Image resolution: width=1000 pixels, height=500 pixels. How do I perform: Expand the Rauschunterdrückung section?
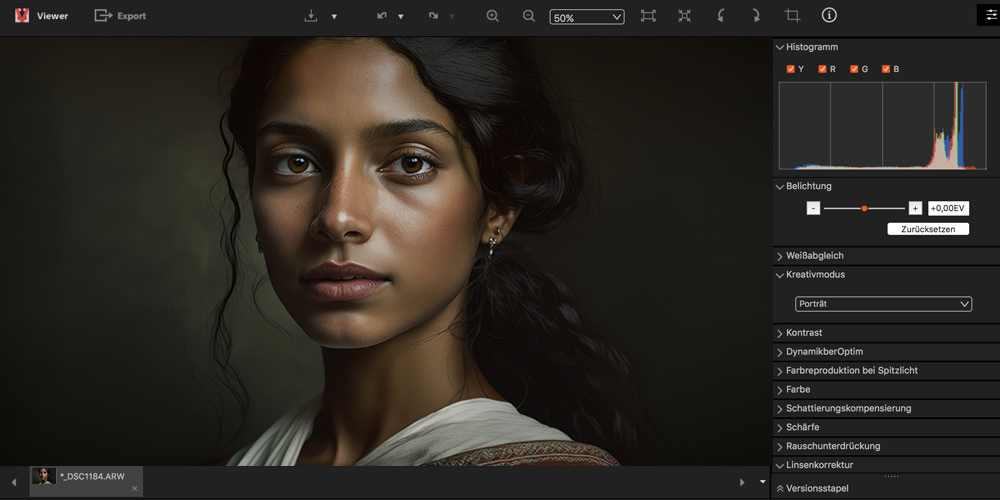(832, 446)
